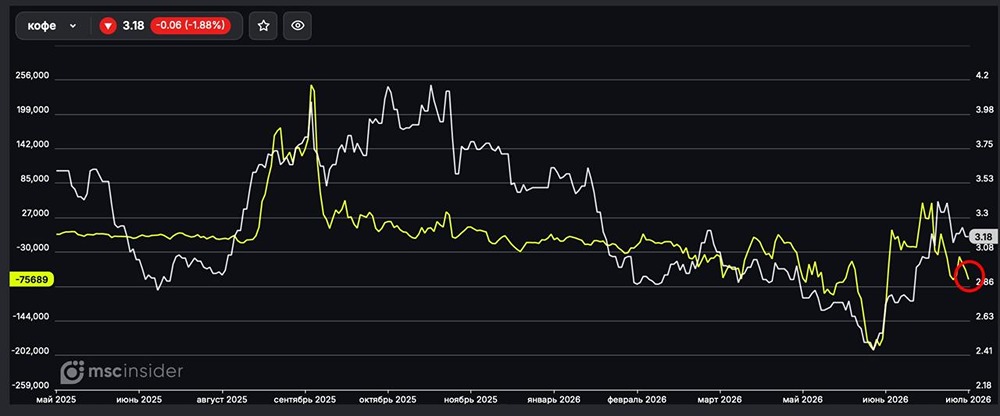Click the chevron next to кофе
The image size is (1000, 416).
click(73, 26)
